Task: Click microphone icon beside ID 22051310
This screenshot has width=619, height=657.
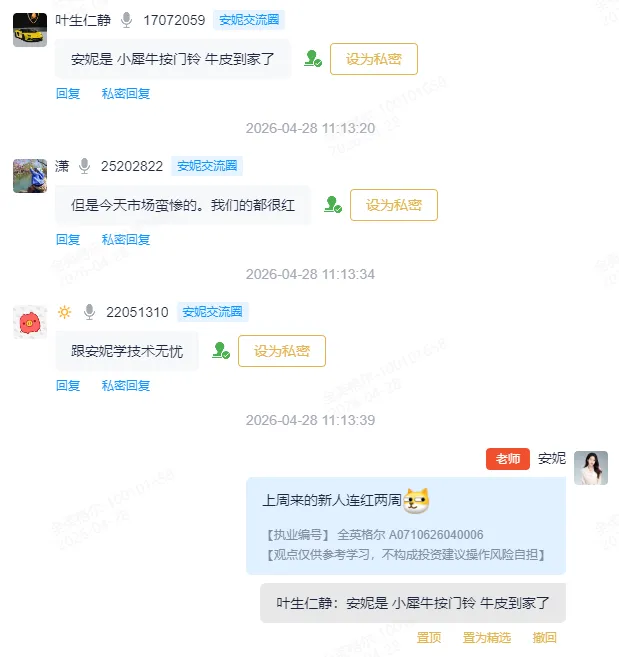Action: coord(90,312)
